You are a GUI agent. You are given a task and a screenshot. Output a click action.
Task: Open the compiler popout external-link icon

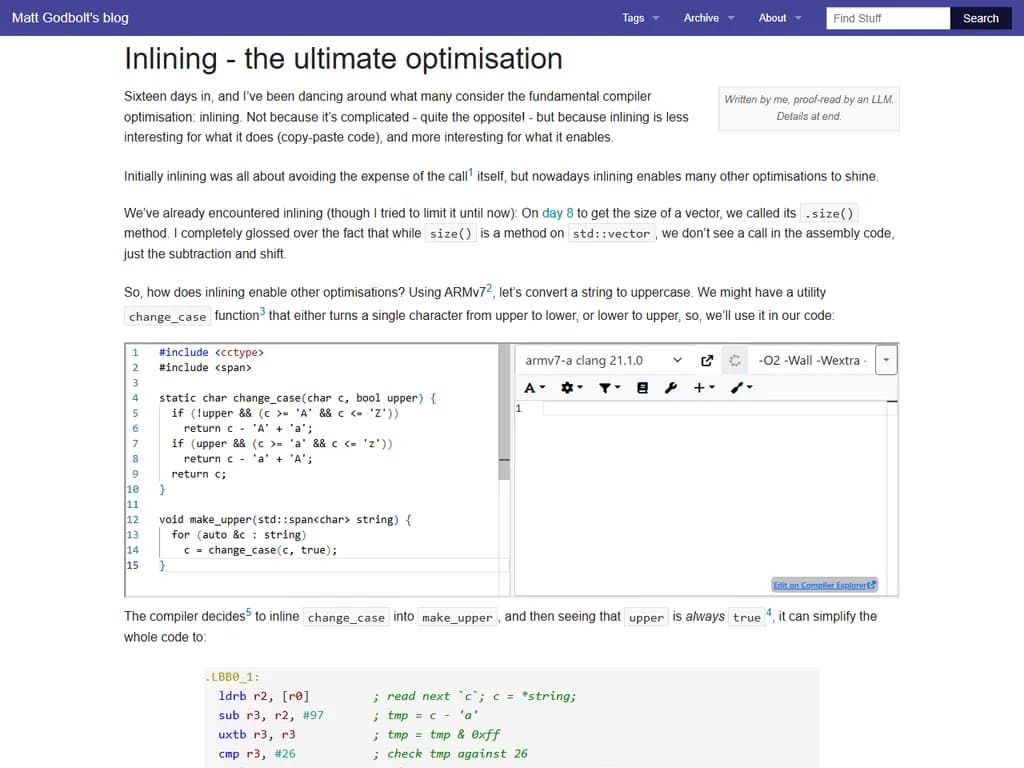click(707, 360)
